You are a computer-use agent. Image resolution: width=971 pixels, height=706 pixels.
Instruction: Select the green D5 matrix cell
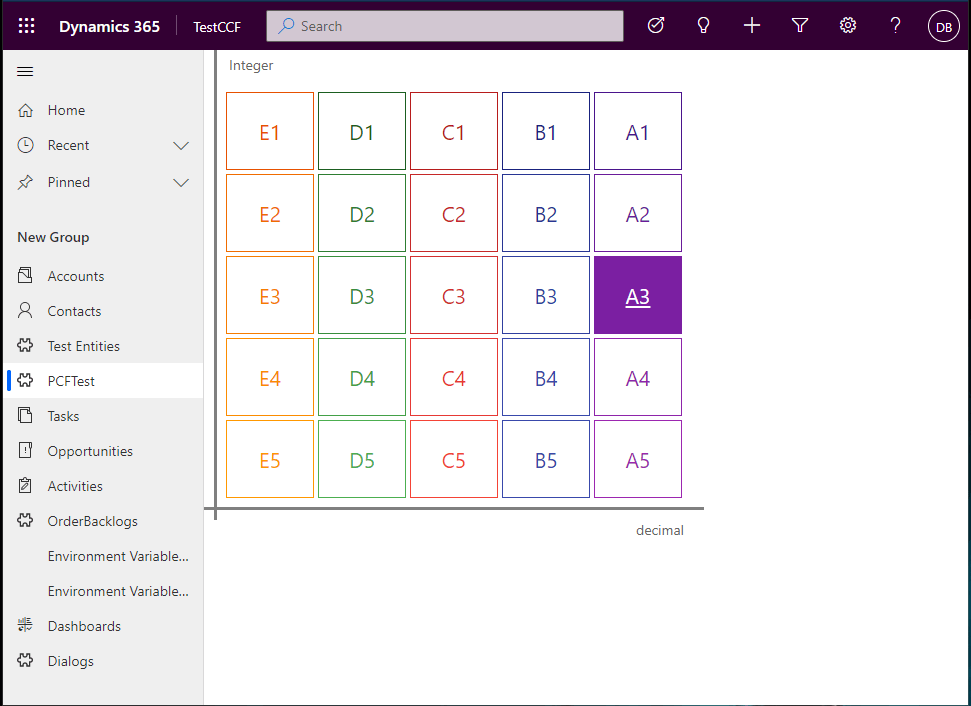(x=362, y=460)
